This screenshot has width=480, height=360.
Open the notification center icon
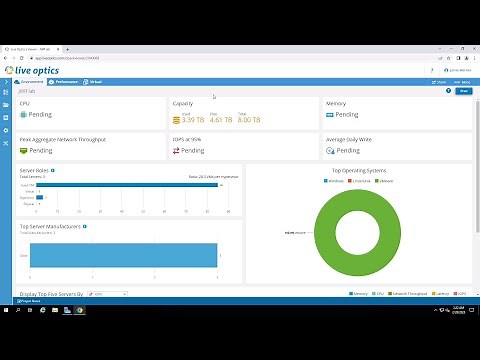(472, 310)
